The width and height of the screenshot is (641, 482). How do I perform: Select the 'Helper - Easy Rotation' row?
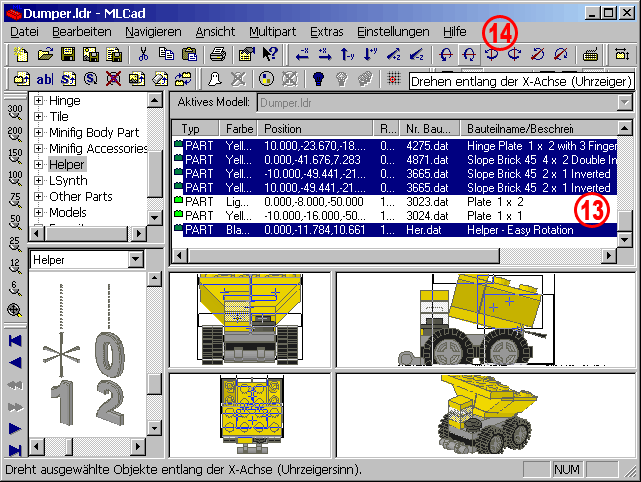point(395,230)
